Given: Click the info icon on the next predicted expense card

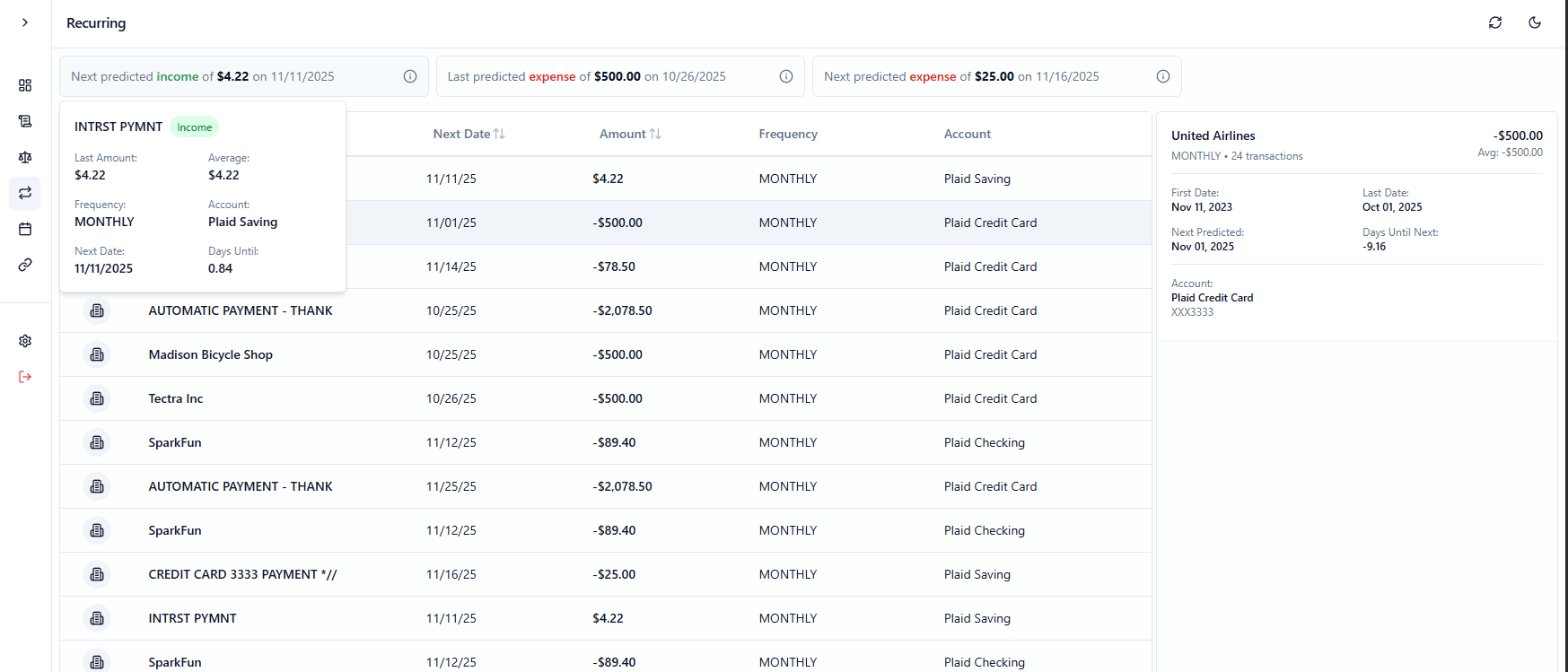Looking at the screenshot, I should (x=1163, y=76).
